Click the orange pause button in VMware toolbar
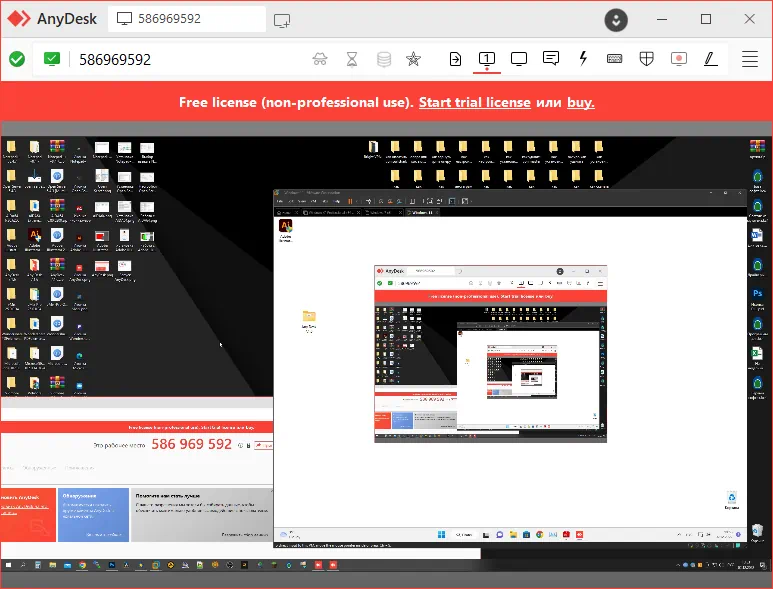Image resolution: width=773 pixels, height=589 pixels. pos(350,201)
